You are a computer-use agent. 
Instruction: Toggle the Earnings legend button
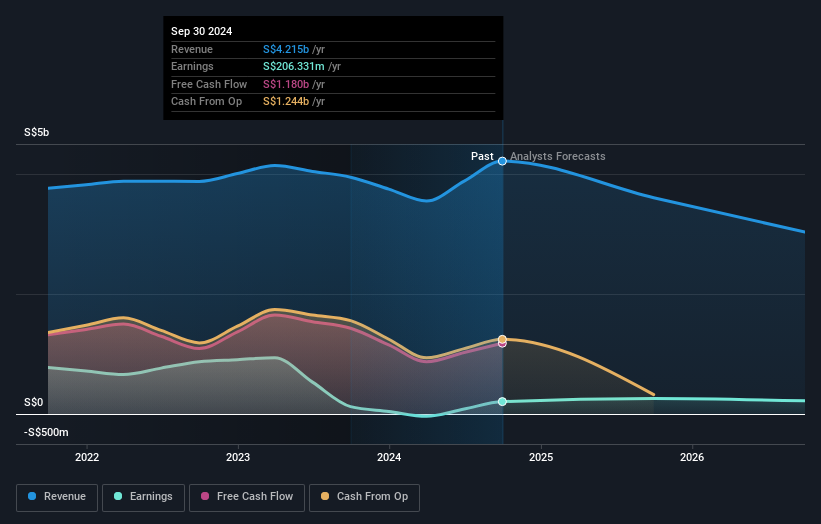[x=143, y=497]
